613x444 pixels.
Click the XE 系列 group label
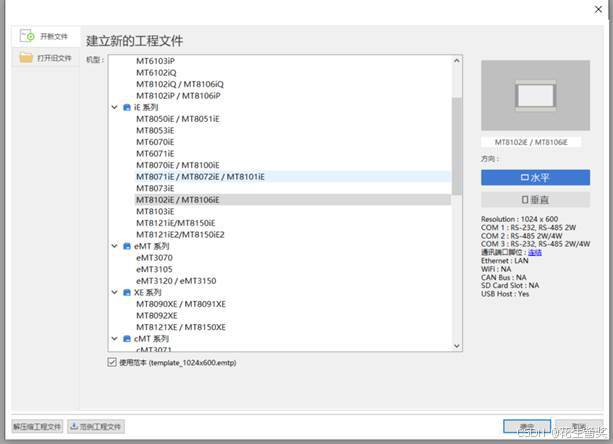coord(147,292)
